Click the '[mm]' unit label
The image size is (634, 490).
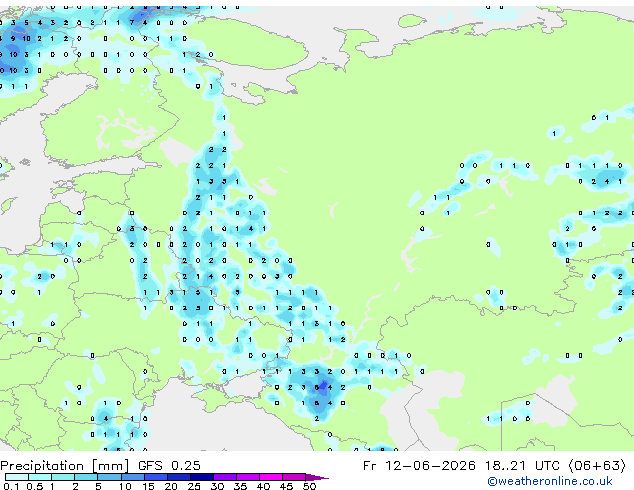(x=111, y=466)
